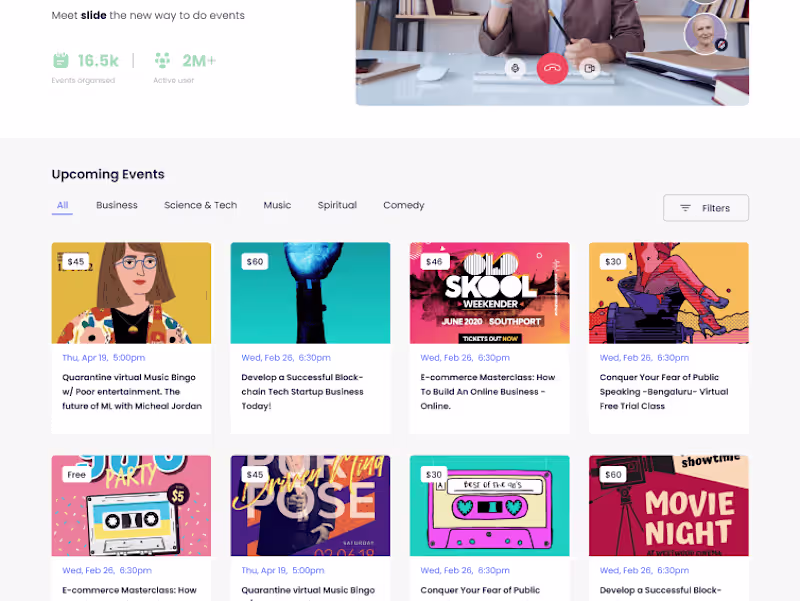
Task: Click the active users icon beside 2M+
Action: (x=162, y=60)
